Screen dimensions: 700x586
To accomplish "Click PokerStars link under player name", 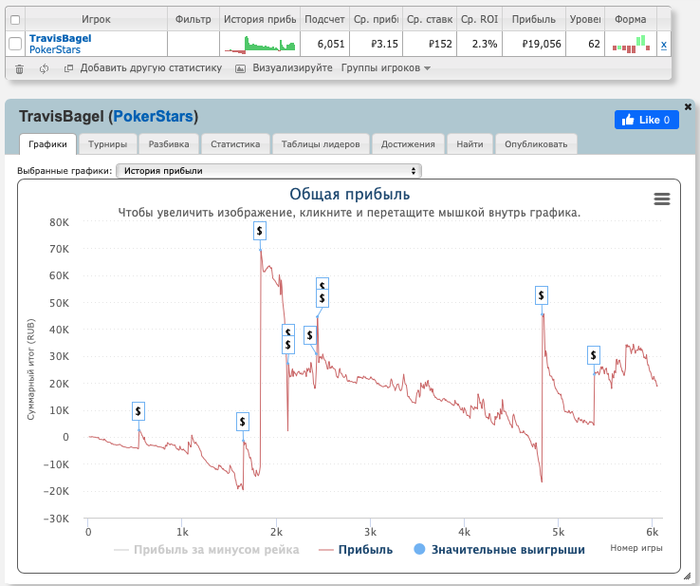I will click(55, 50).
